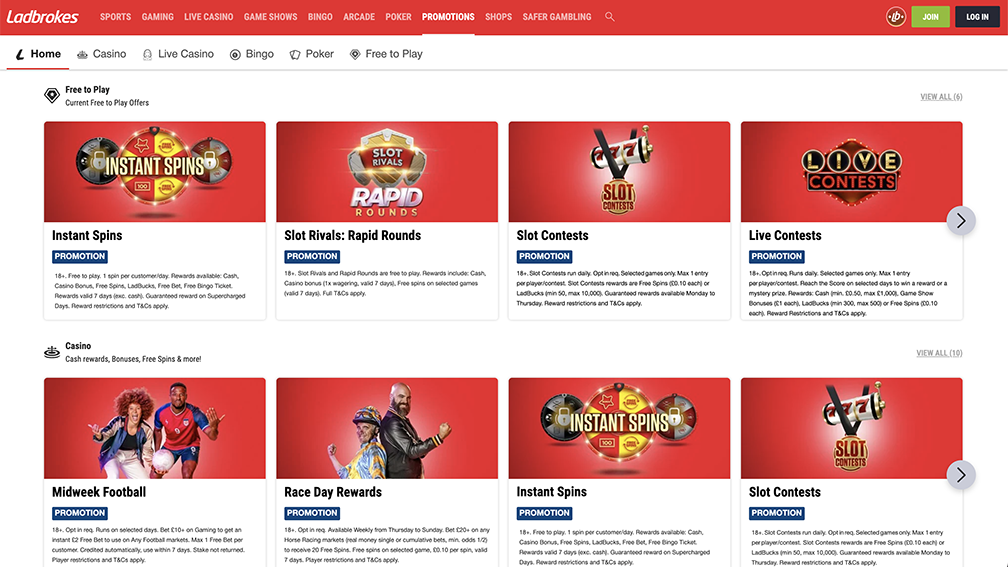Click Promotion badge under Midweek Football
The height and width of the screenshot is (567, 1008).
click(80, 513)
